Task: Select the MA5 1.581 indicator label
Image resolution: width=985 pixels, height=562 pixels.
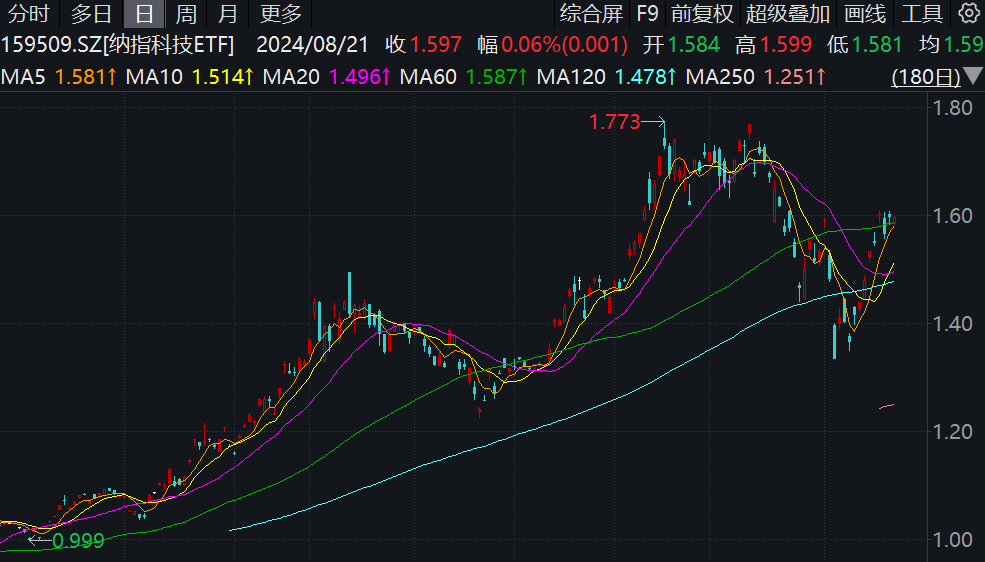Action: coord(59,77)
